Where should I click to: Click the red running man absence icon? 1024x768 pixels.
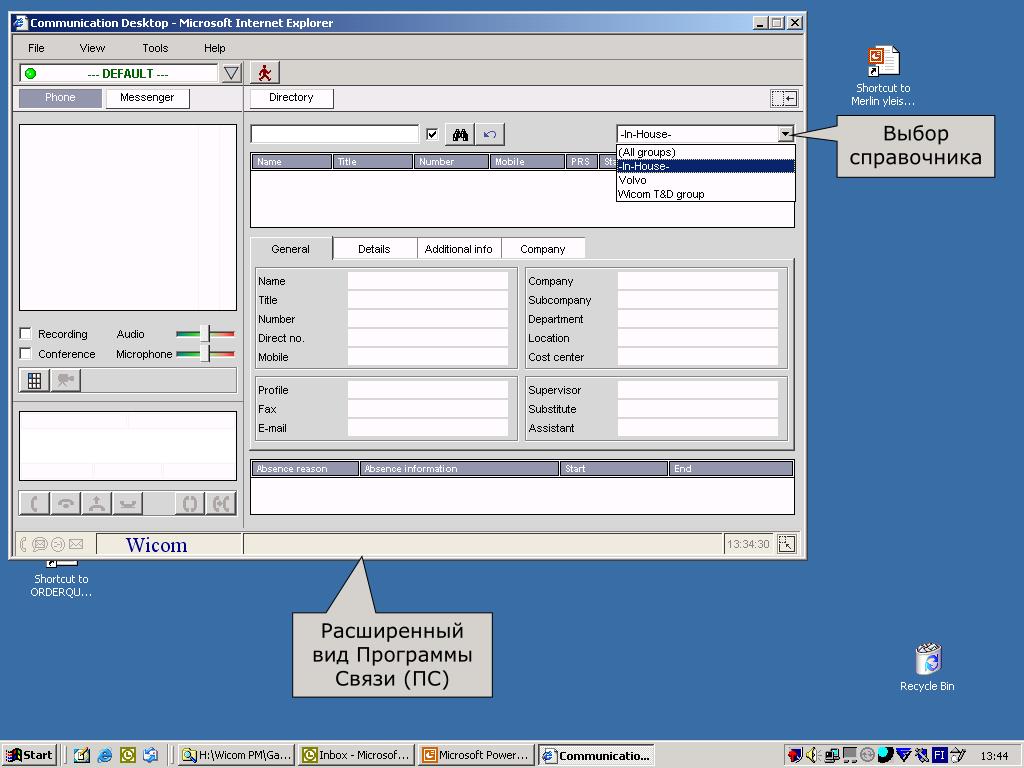[264, 73]
